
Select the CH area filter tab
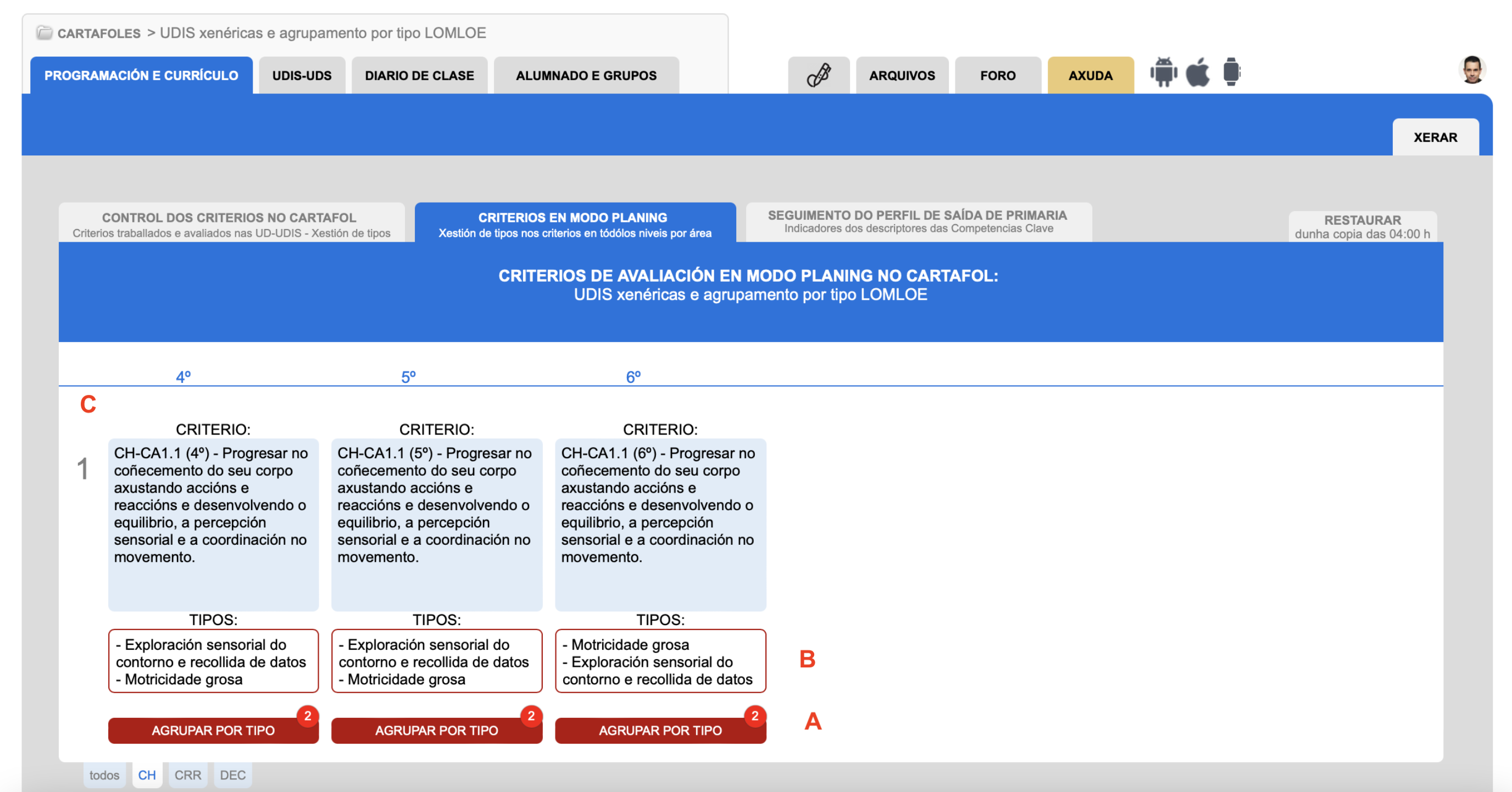(x=147, y=775)
